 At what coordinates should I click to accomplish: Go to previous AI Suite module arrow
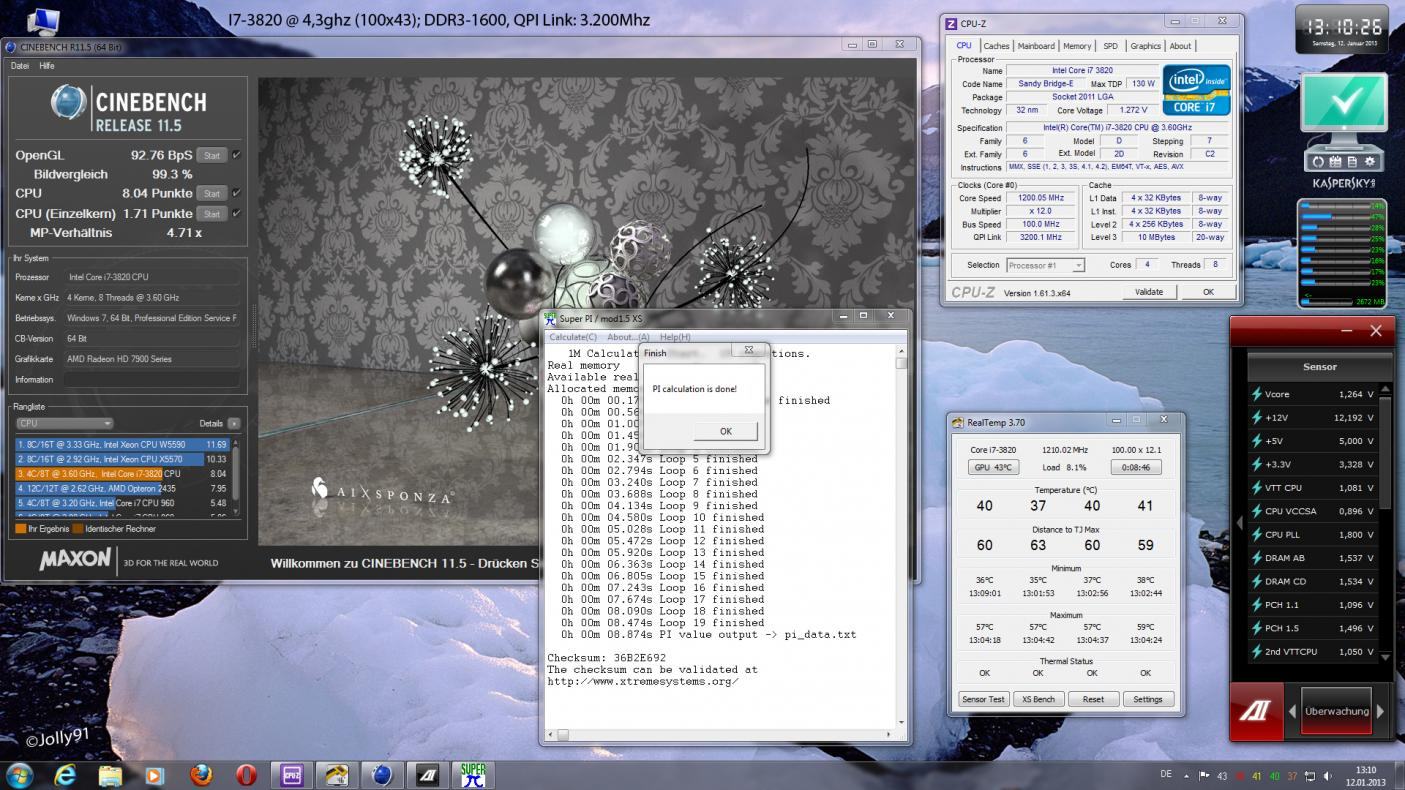1291,712
